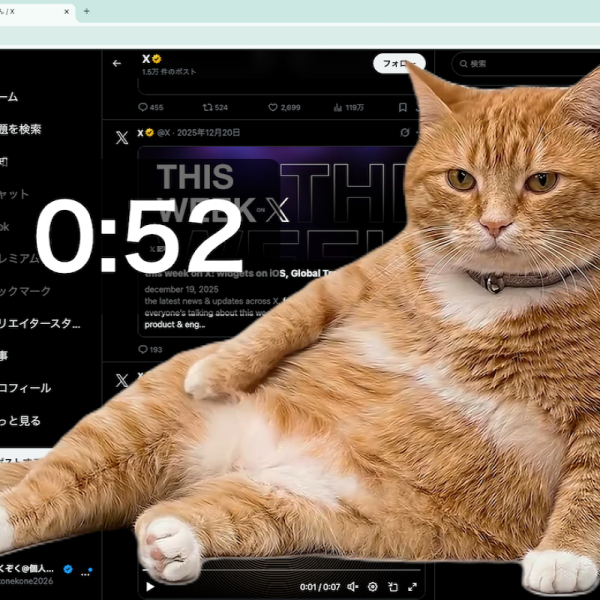Screen dimensions: 600x600
Task: Mute the video player sound
Action: pyautogui.click(x=352, y=587)
